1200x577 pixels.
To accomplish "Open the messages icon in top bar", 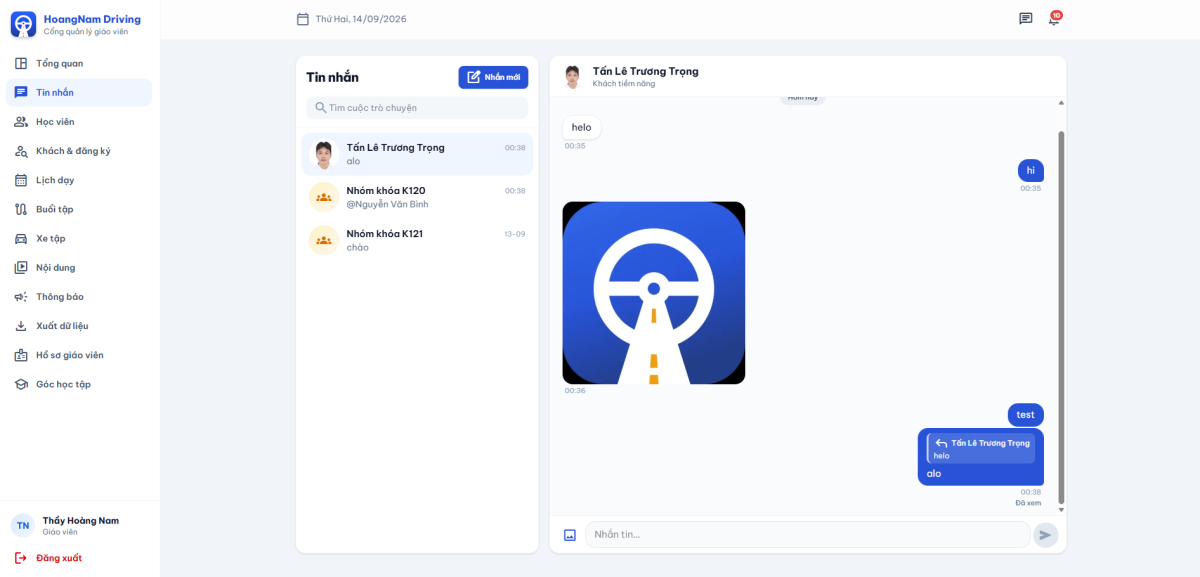I will coord(1025,19).
